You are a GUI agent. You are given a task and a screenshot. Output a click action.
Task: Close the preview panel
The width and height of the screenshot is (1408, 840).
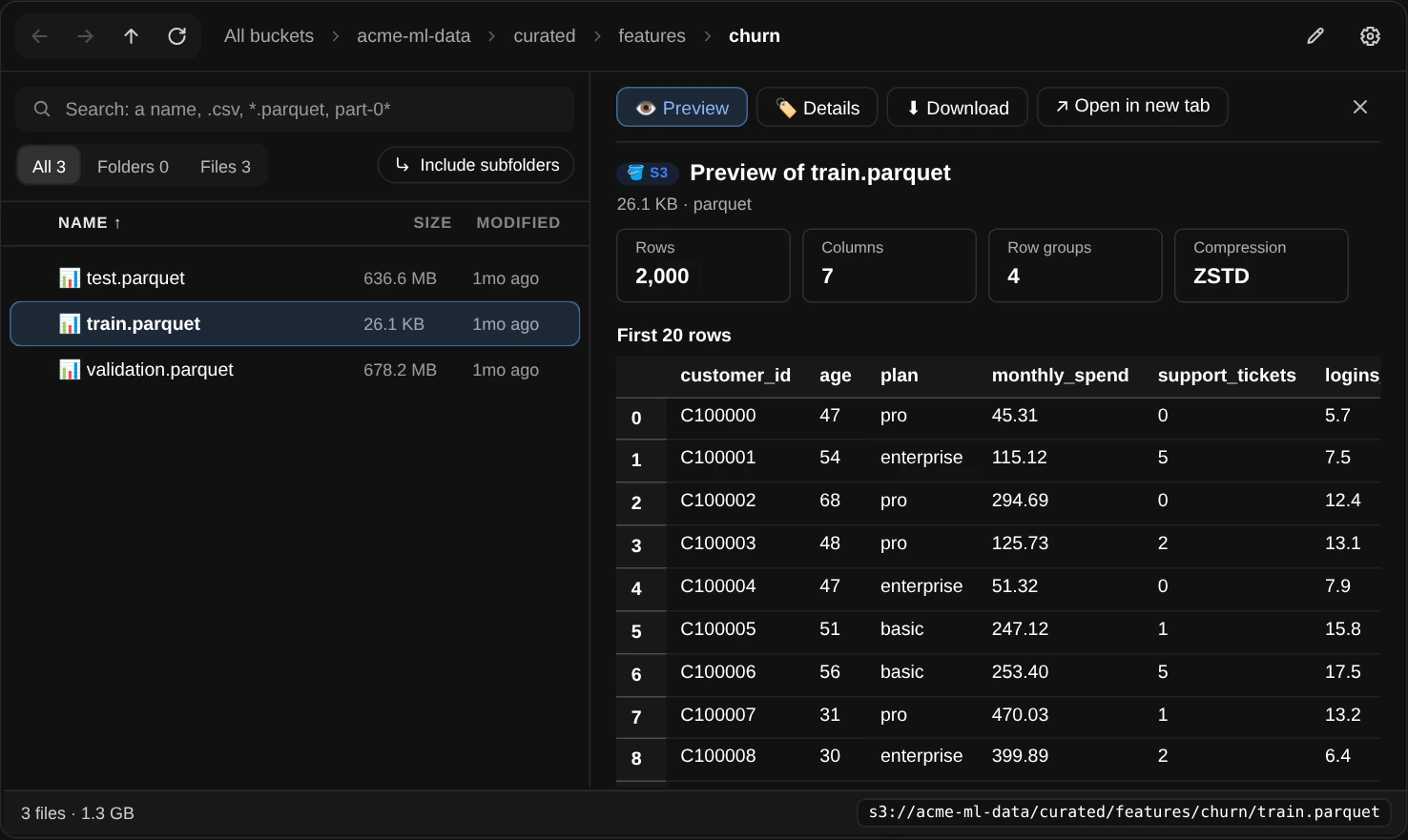click(x=1360, y=107)
